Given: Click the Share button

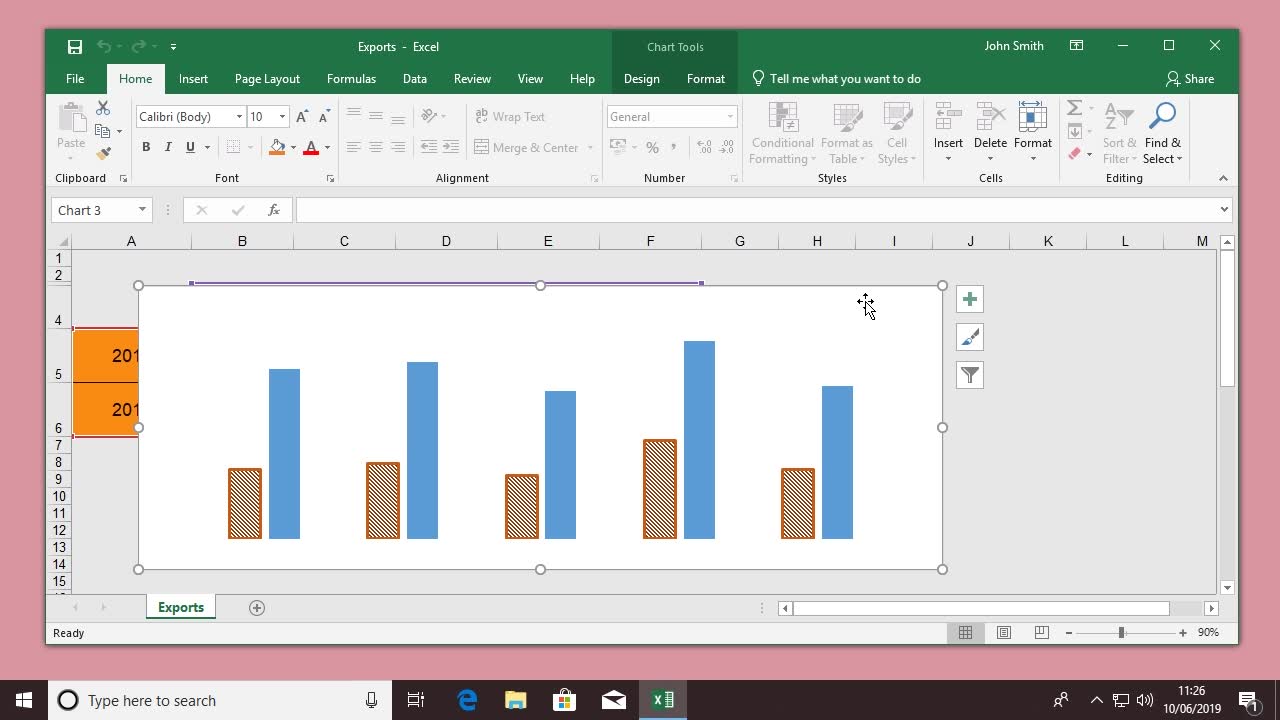Looking at the screenshot, I should (x=1189, y=79).
